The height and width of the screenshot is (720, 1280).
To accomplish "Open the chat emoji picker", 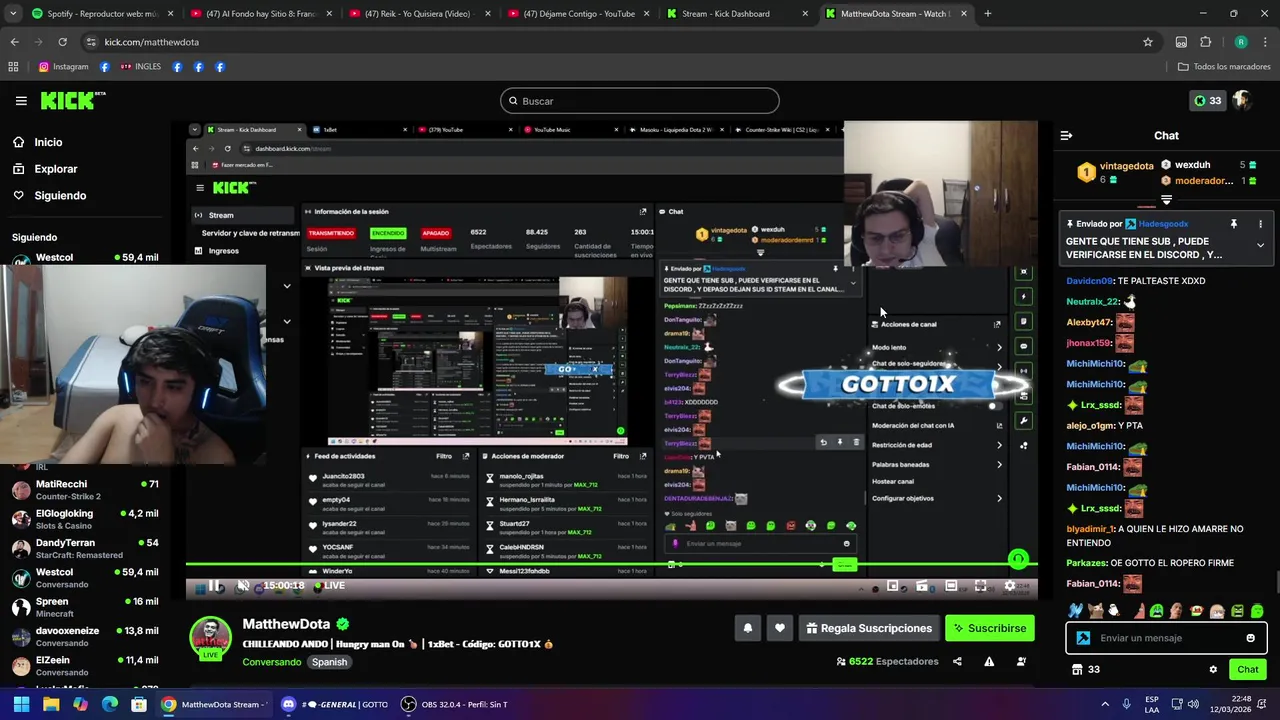I will pyautogui.click(x=1250, y=638).
